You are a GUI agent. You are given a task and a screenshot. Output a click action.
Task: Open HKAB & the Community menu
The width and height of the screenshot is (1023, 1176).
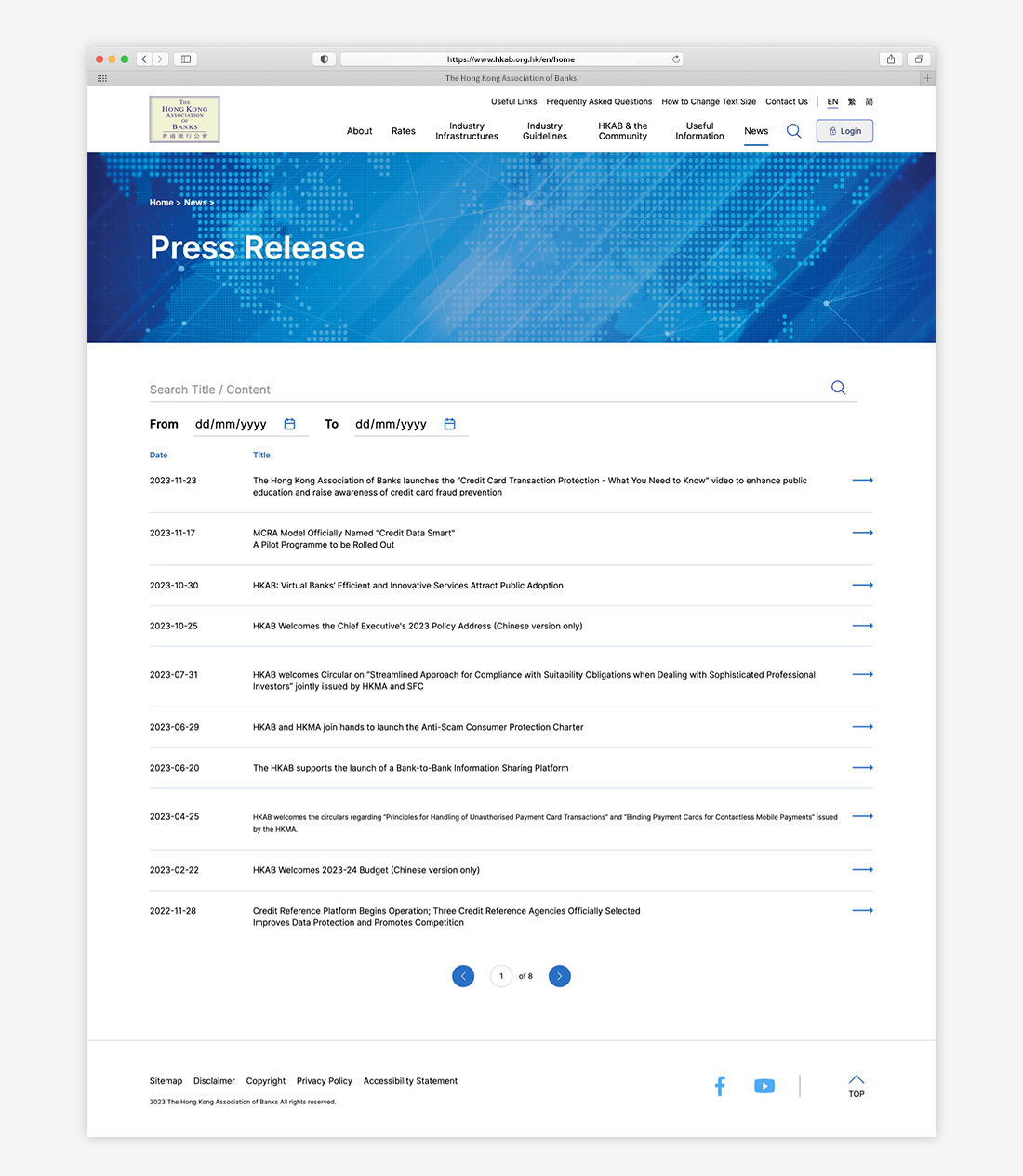(623, 131)
